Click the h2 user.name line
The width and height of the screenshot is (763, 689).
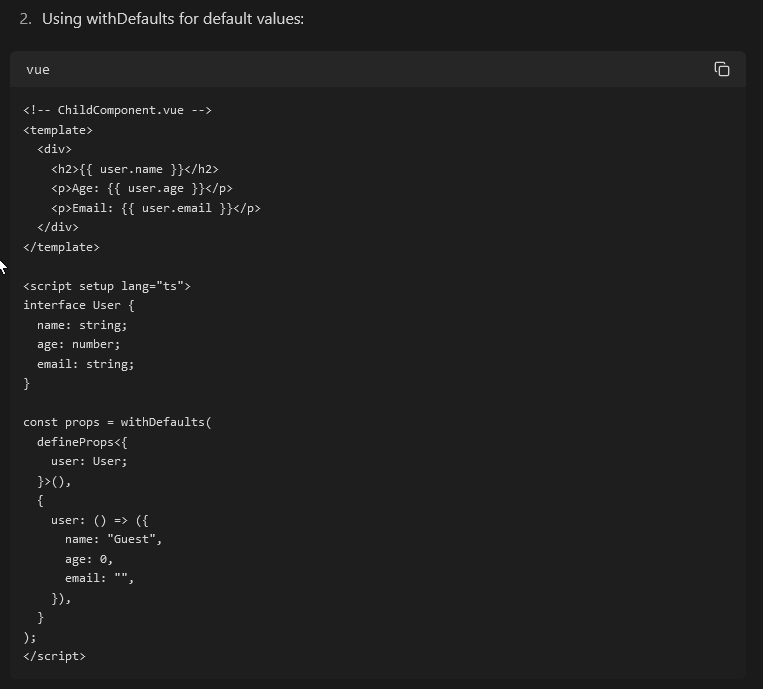pos(134,169)
